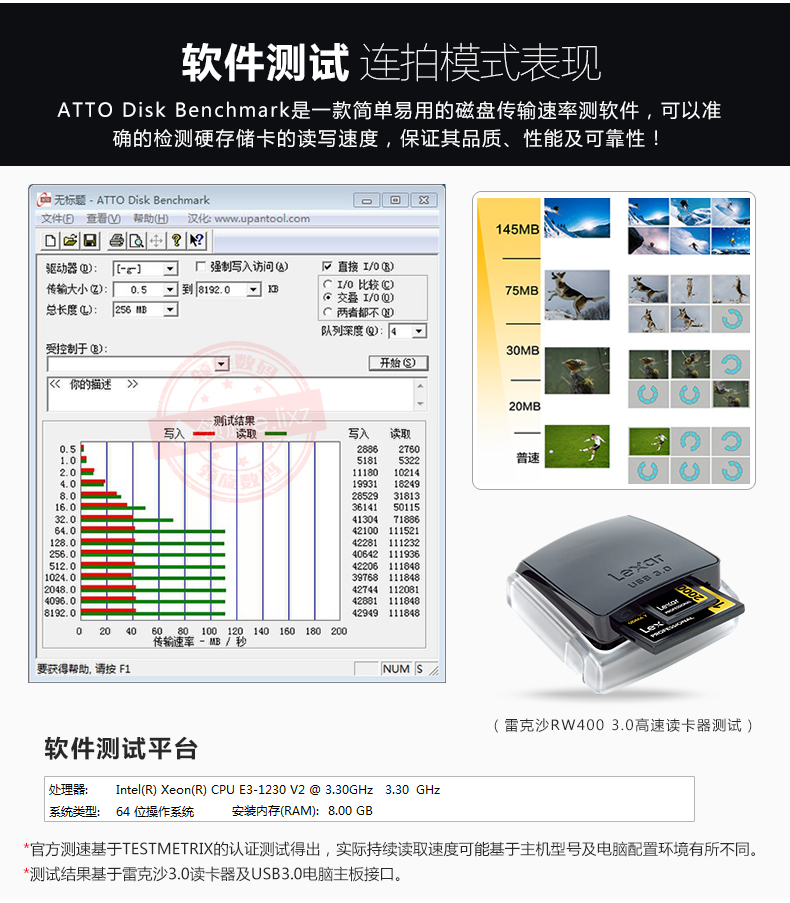Click write value 42949

(365, 613)
